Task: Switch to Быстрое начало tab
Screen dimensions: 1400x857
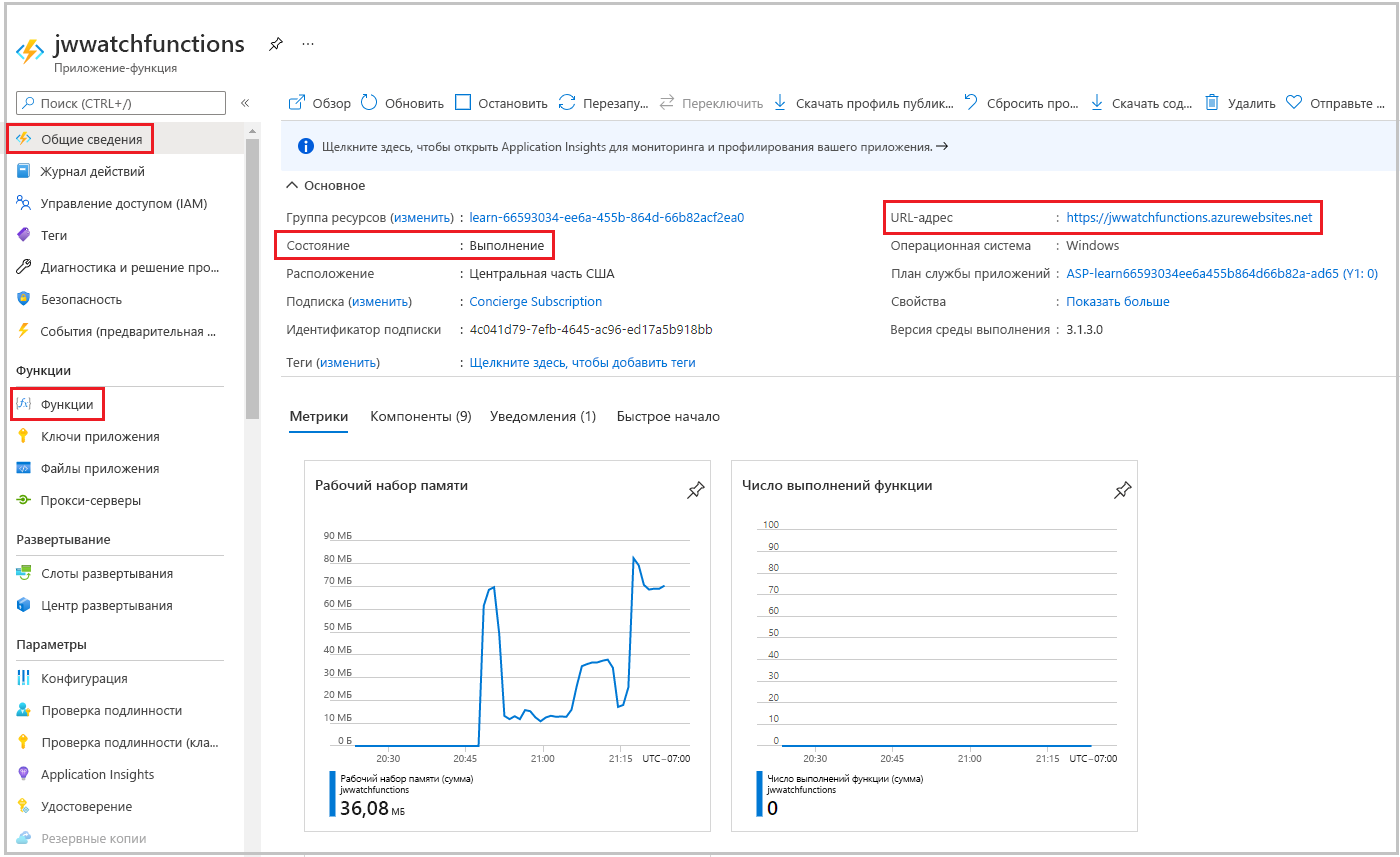Action: coord(668,416)
